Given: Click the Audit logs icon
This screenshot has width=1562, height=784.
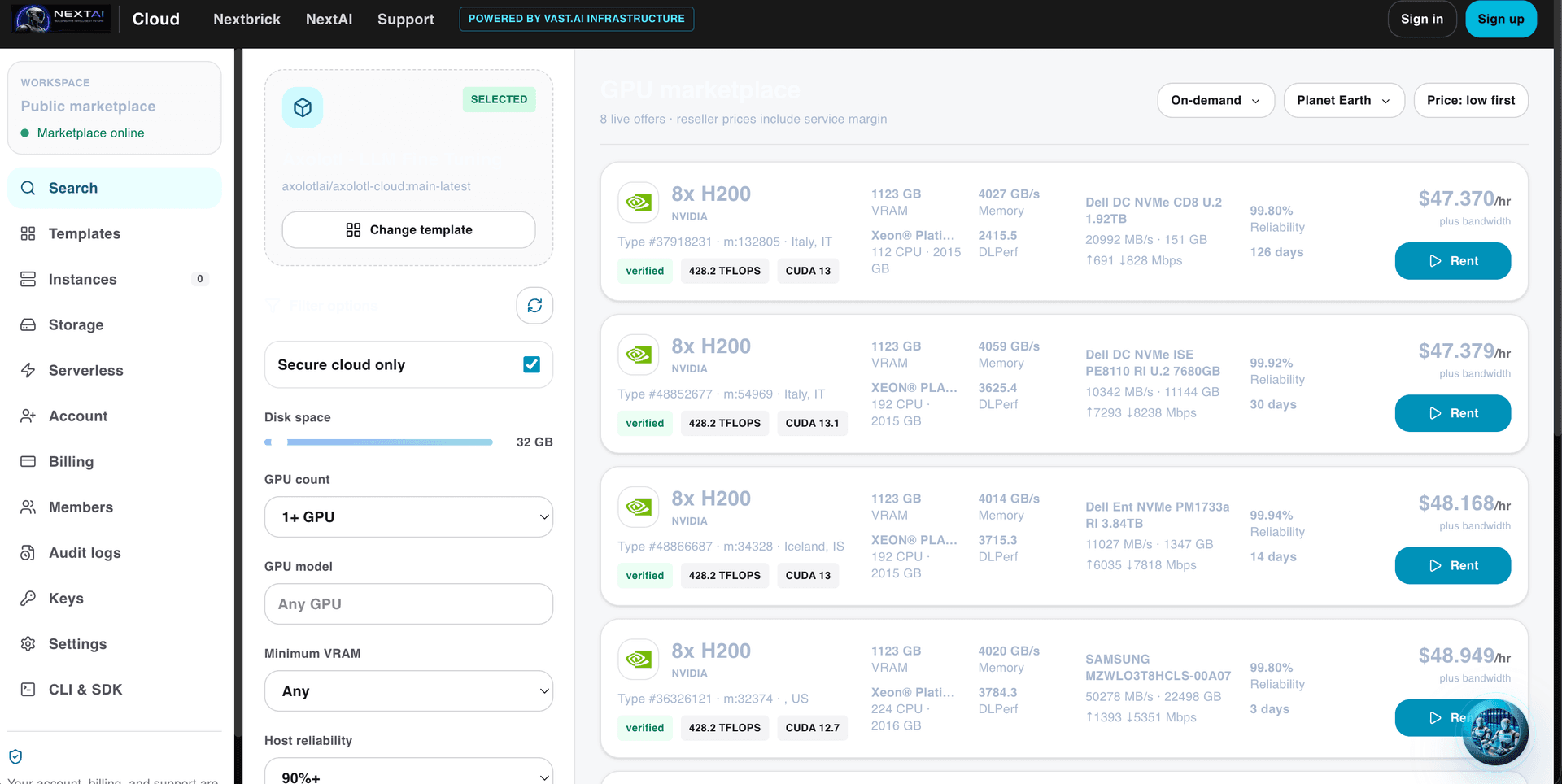Looking at the screenshot, I should pyautogui.click(x=28, y=552).
